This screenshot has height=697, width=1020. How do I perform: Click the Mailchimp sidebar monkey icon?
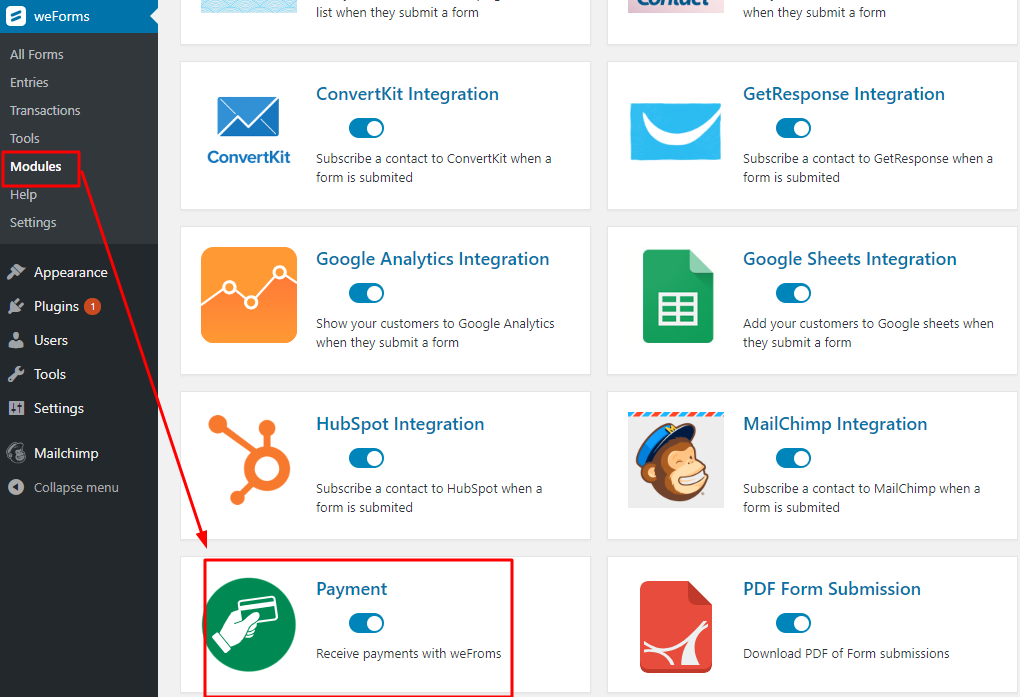pos(16,453)
